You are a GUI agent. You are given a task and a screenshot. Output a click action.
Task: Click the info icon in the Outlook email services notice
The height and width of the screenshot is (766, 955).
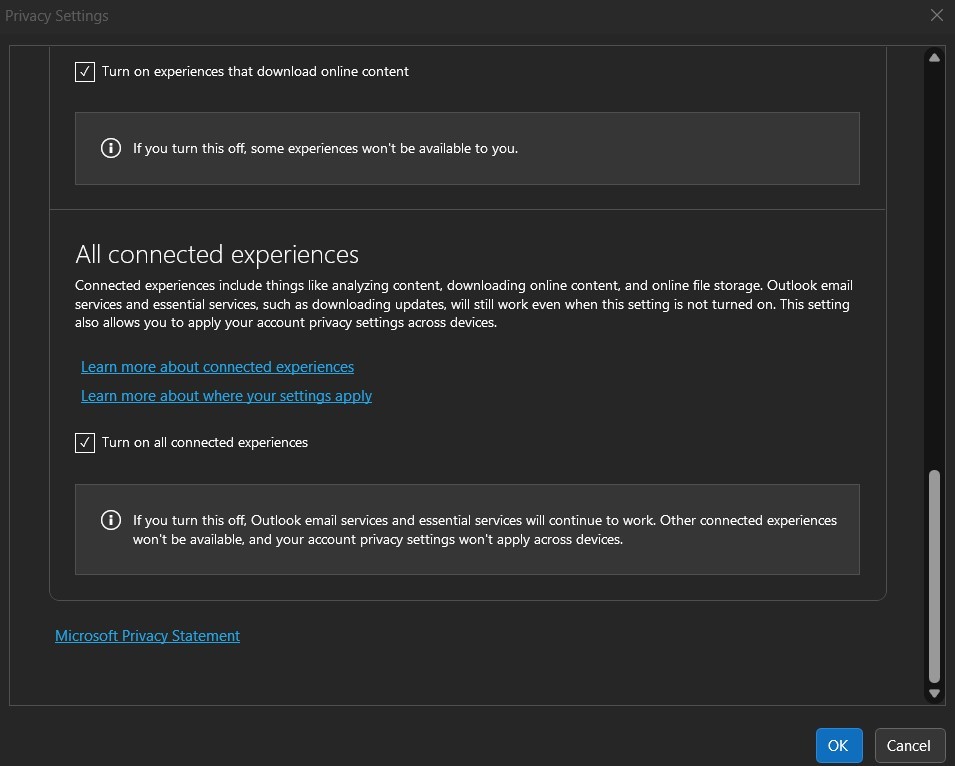[111, 520]
